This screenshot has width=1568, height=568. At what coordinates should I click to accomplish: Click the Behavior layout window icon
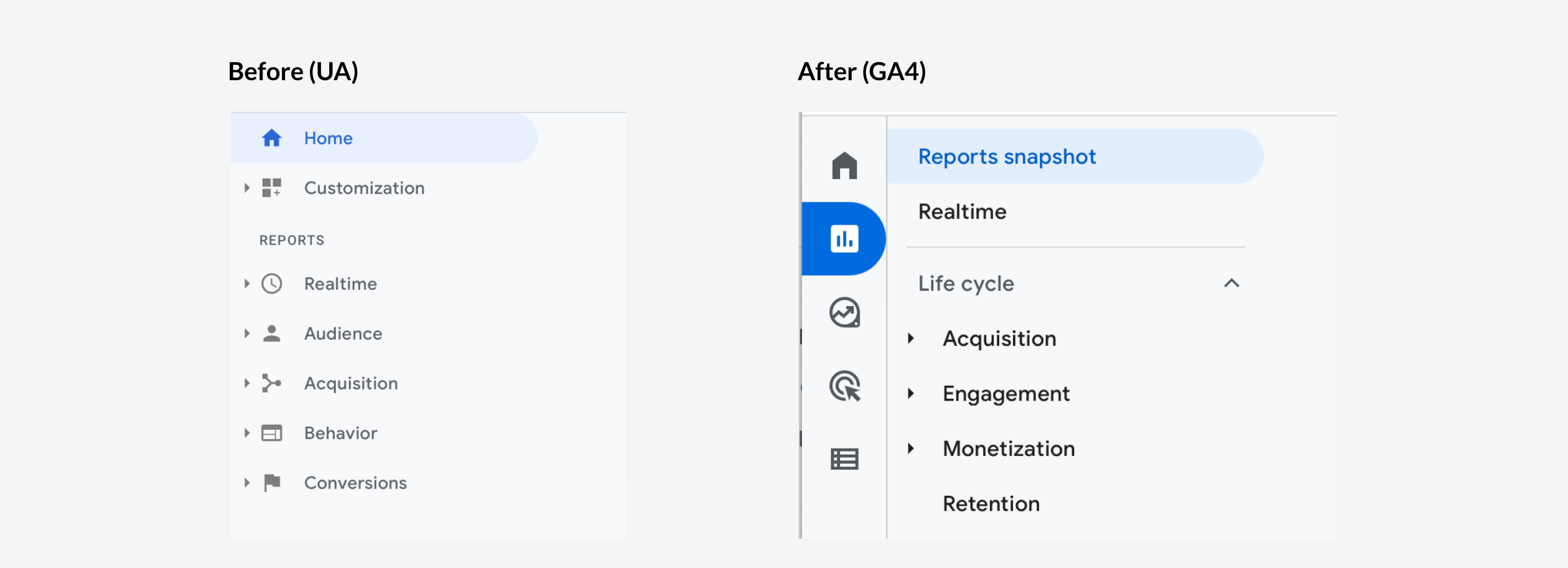coord(271,433)
